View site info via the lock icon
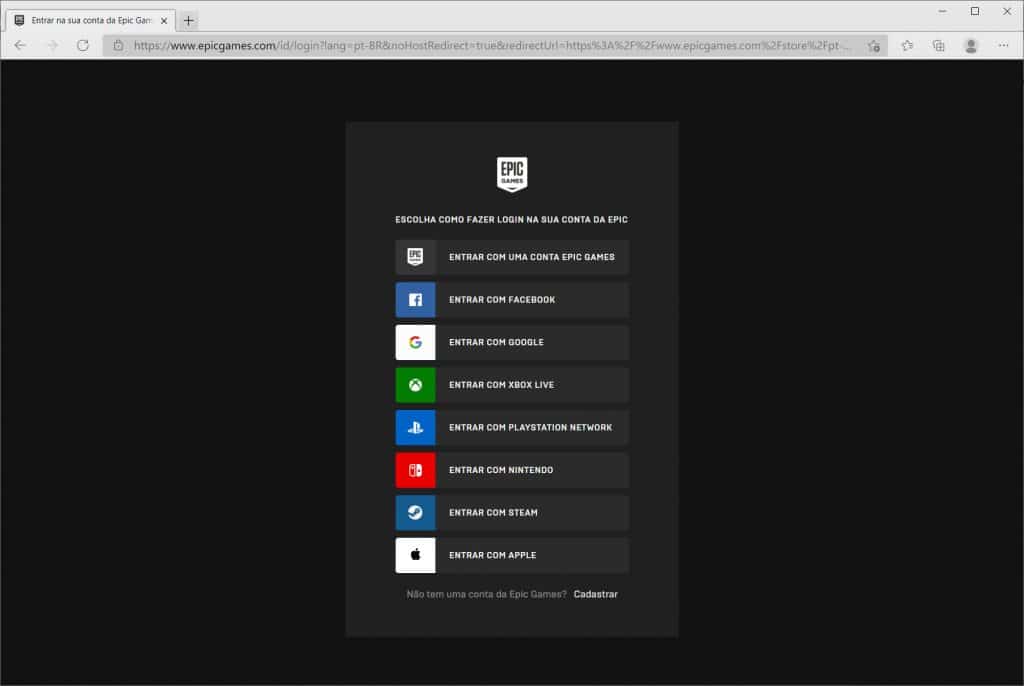Viewport: 1024px width, 686px height. coord(118,45)
